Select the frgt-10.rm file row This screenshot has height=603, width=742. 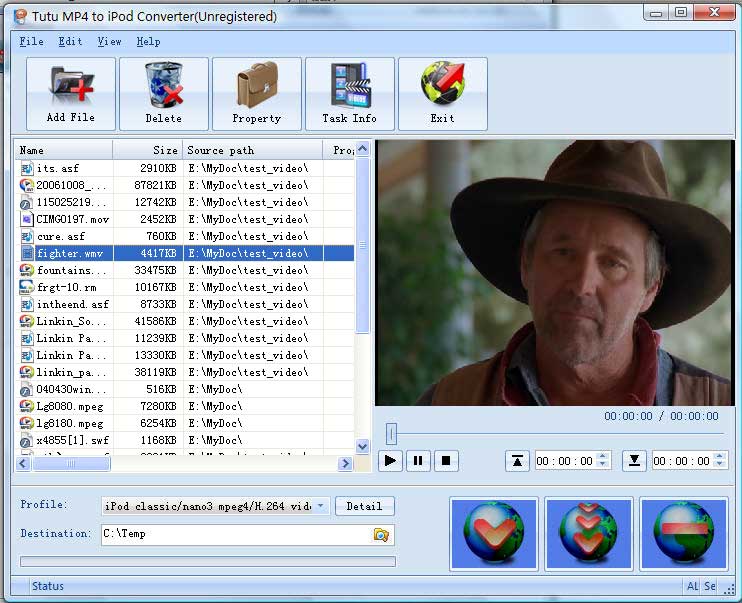185,287
